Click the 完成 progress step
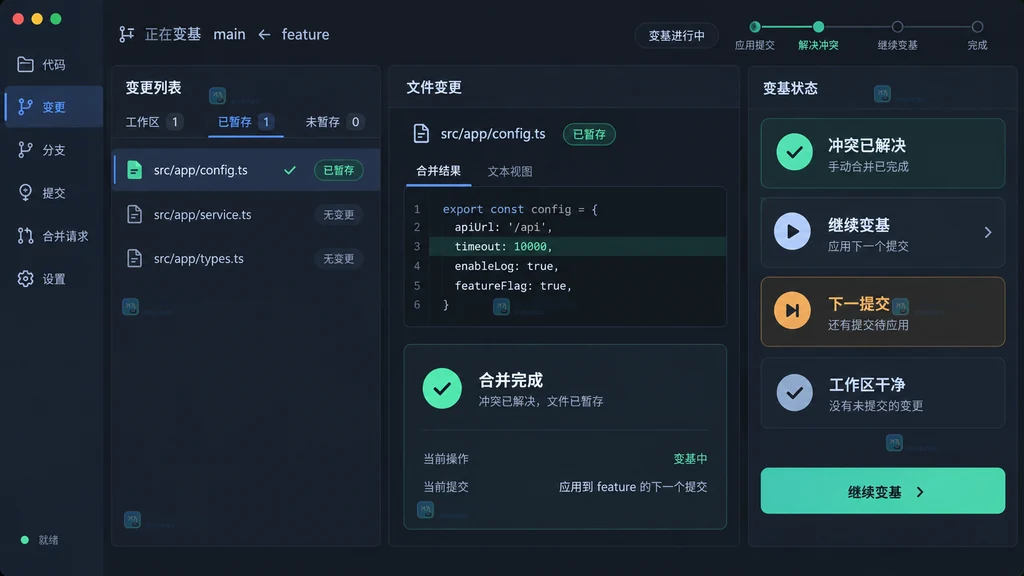The width and height of the screenshot is (1024, 576). tap(977, 35)
